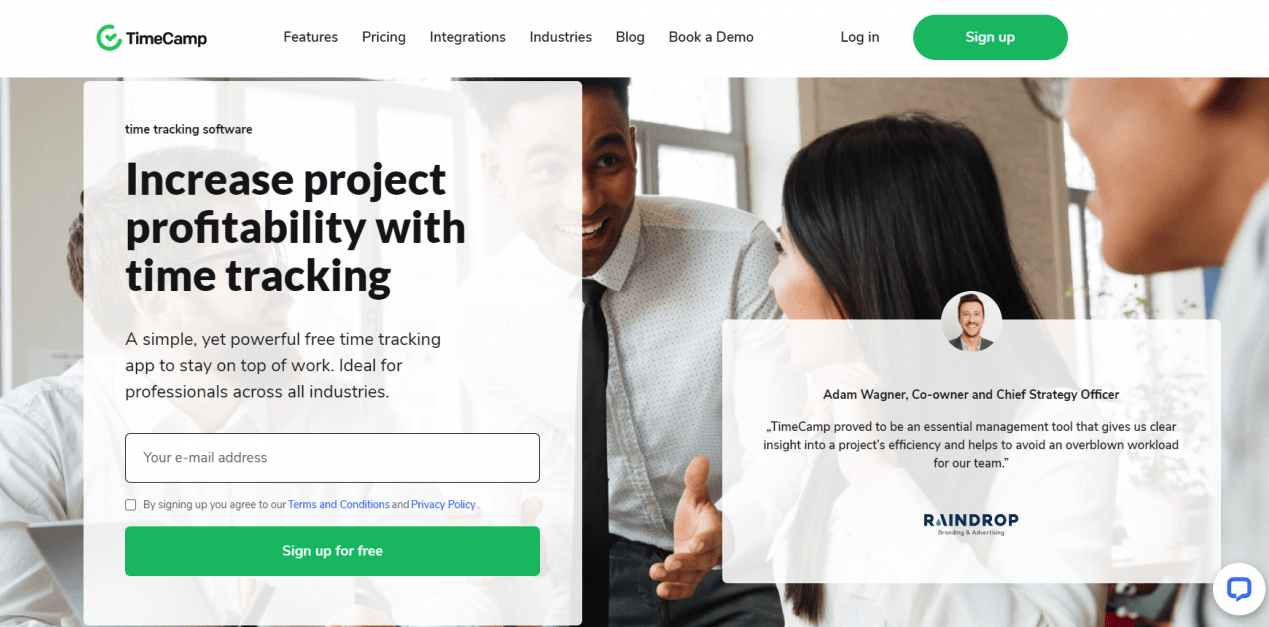Click the Raindrop company logo

coord(970,523)
